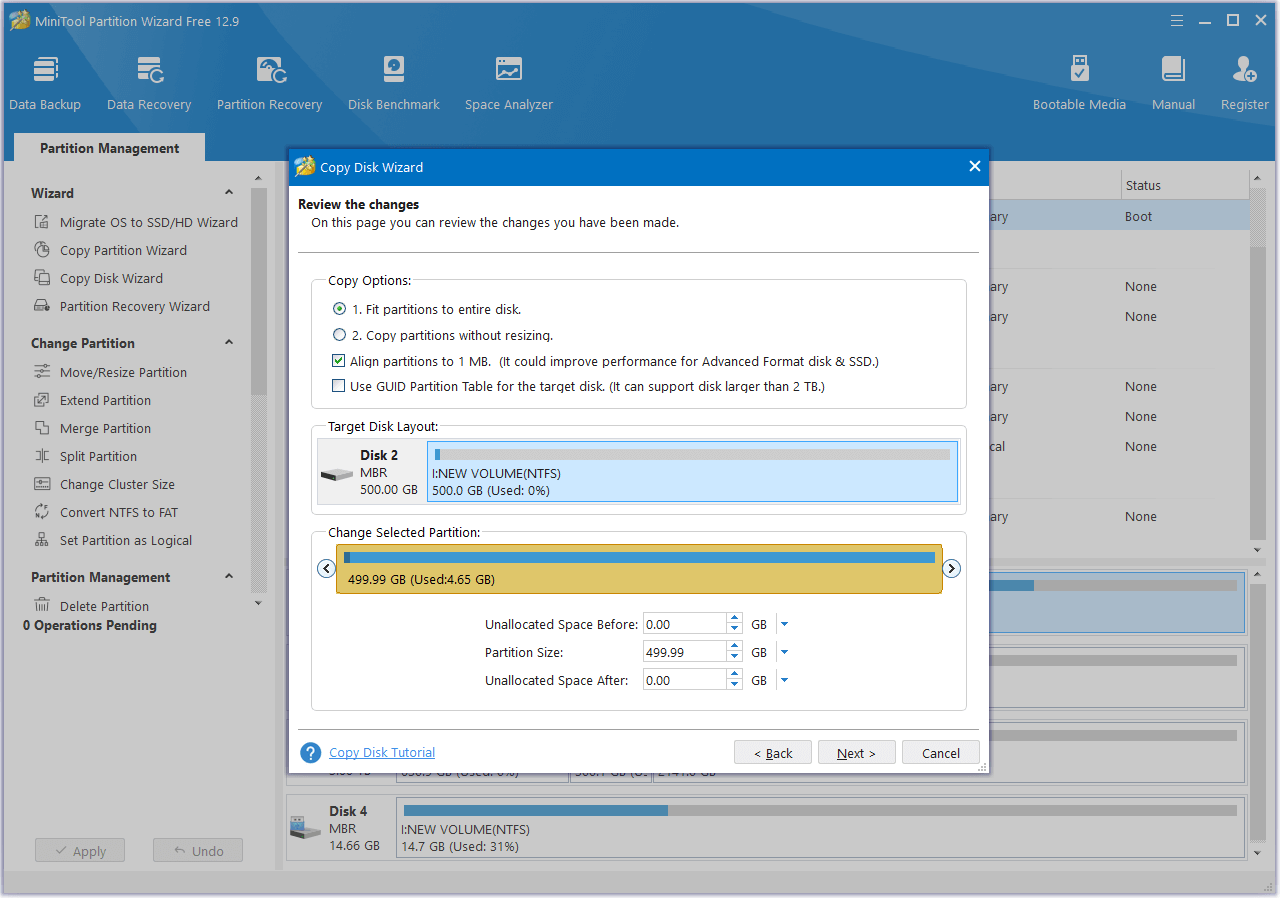Viewport: 1281px width, 899px height.
Task: Choose Convert NTFS to FAT entry
Action: pos(119,512)
